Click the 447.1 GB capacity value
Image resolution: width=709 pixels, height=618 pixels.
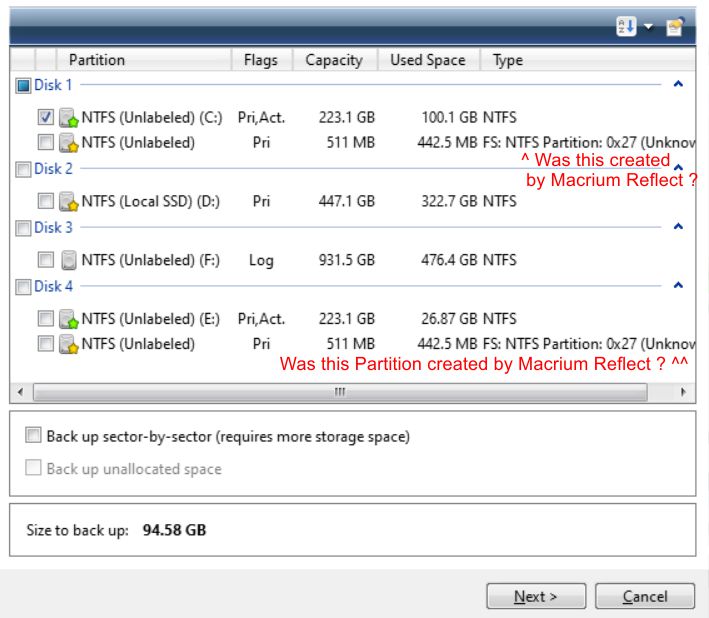coord(347,201)
